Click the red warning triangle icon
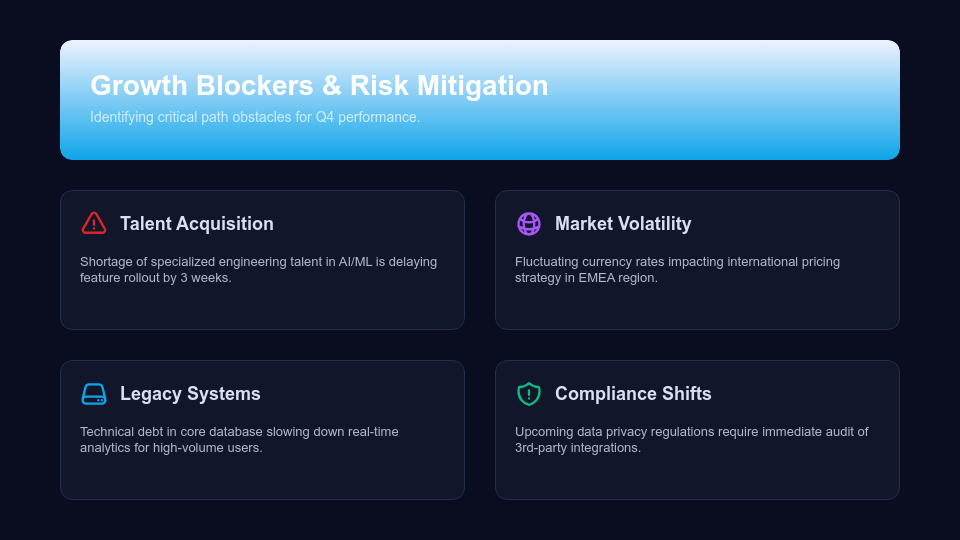Viewport: 960px width, 540px height. (94, 223)
